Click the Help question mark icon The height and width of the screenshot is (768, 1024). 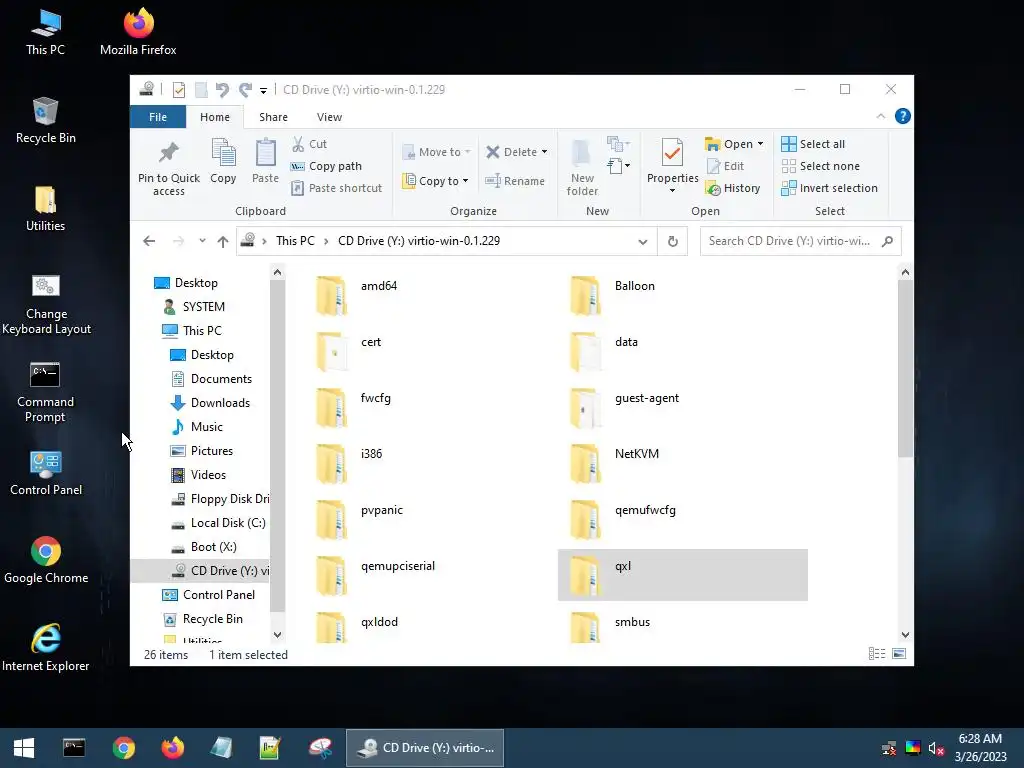point(903,116)
